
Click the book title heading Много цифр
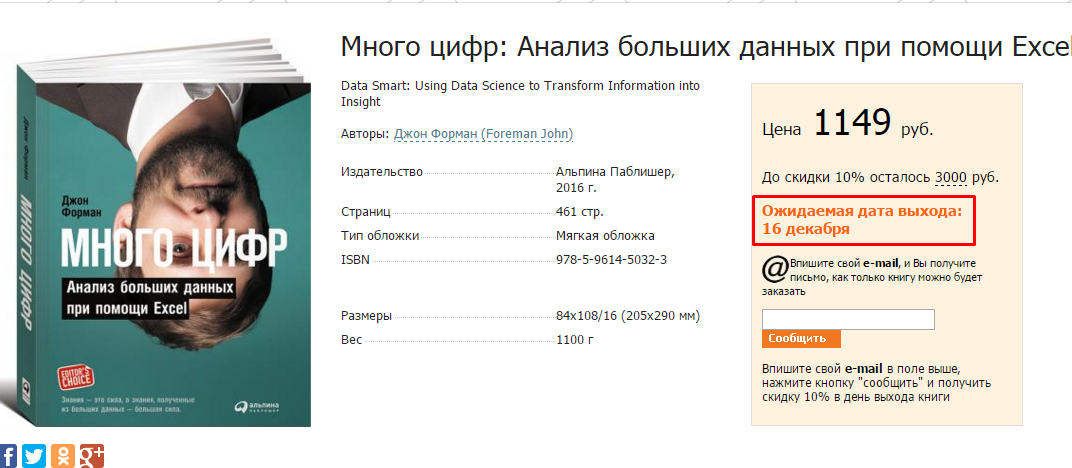(x=700, y=47)
